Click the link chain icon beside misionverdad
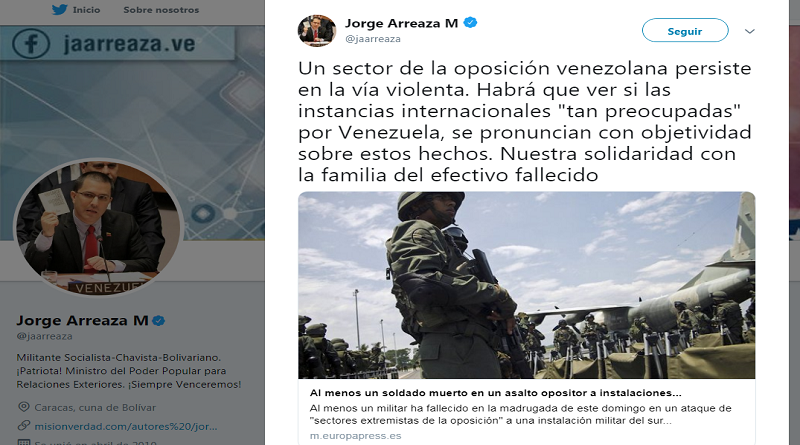Screen dimensions: 800x445 coord(23,426)
